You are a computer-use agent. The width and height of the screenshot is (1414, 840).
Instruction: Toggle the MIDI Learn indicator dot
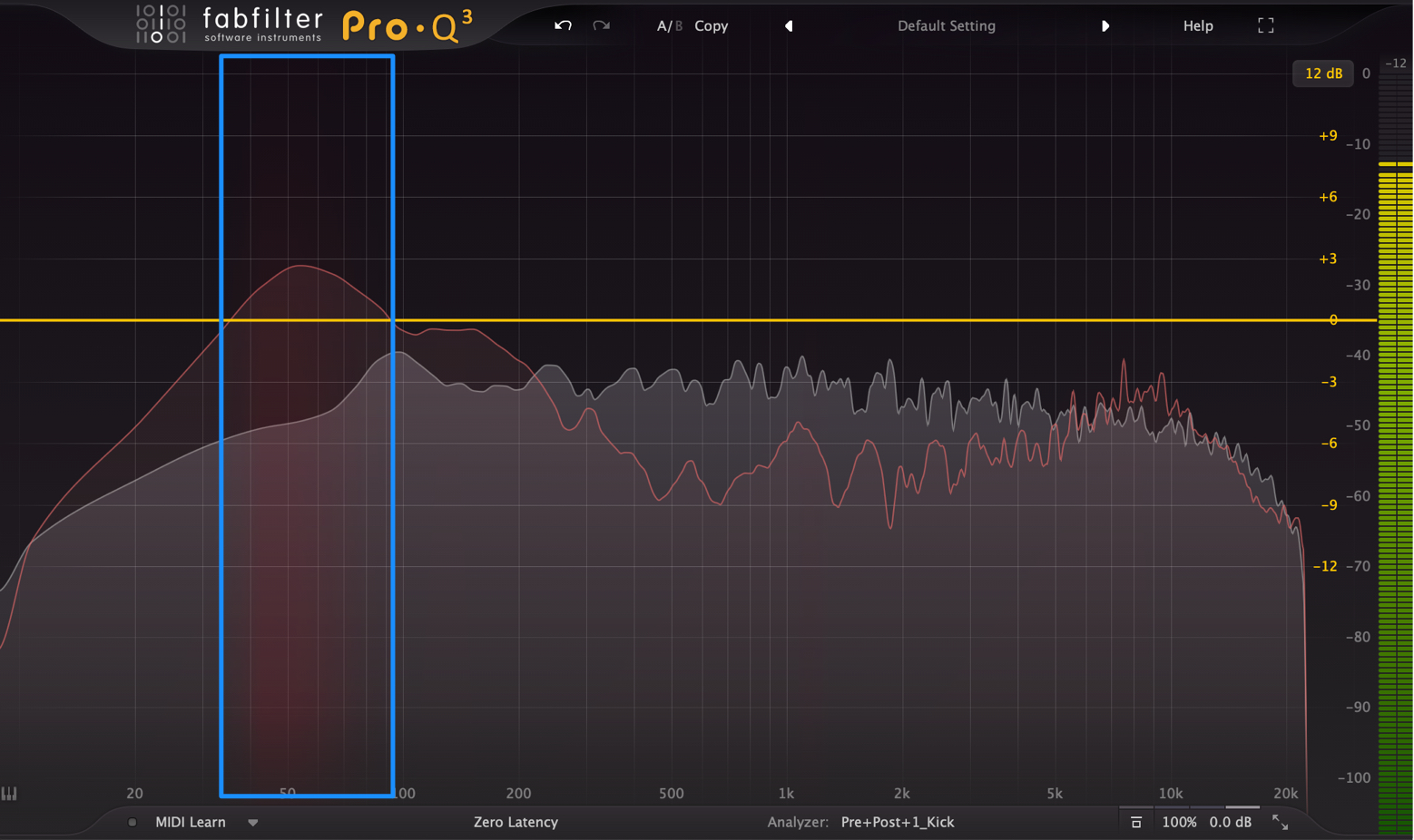[x=133, y=823]
